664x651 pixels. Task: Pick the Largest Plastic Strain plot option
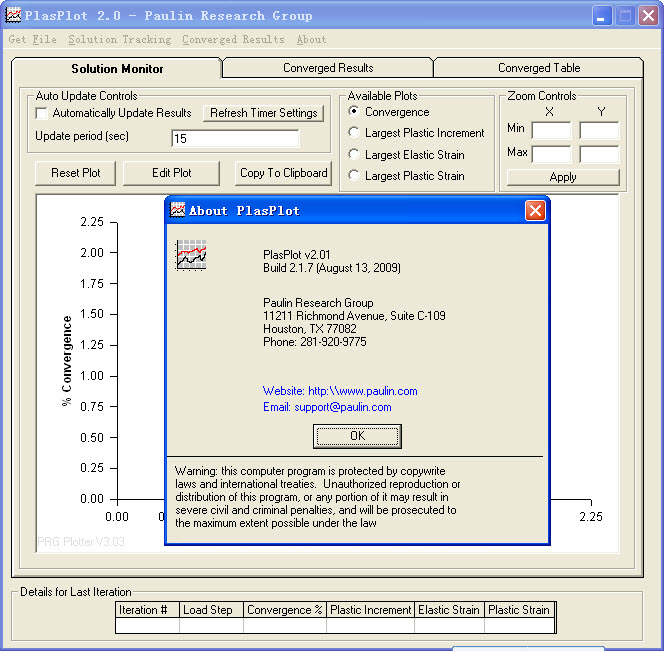[354, 175]
